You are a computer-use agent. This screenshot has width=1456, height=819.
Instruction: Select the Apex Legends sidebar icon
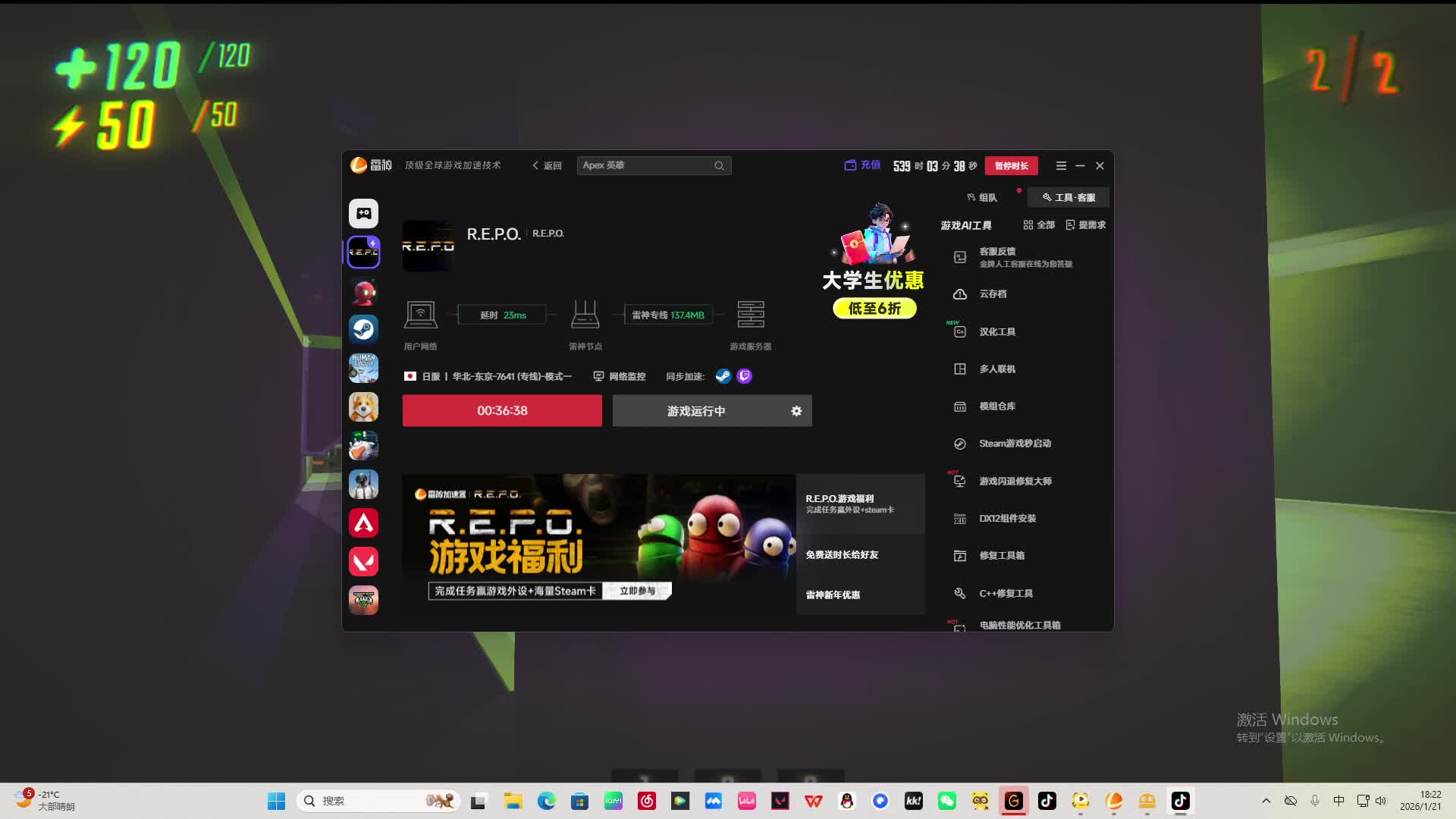tap(363, 523)
